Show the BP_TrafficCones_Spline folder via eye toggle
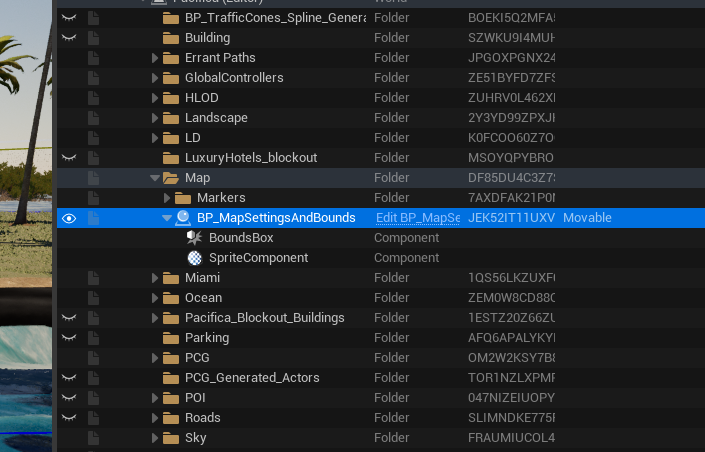 click(x=69, y=18)
